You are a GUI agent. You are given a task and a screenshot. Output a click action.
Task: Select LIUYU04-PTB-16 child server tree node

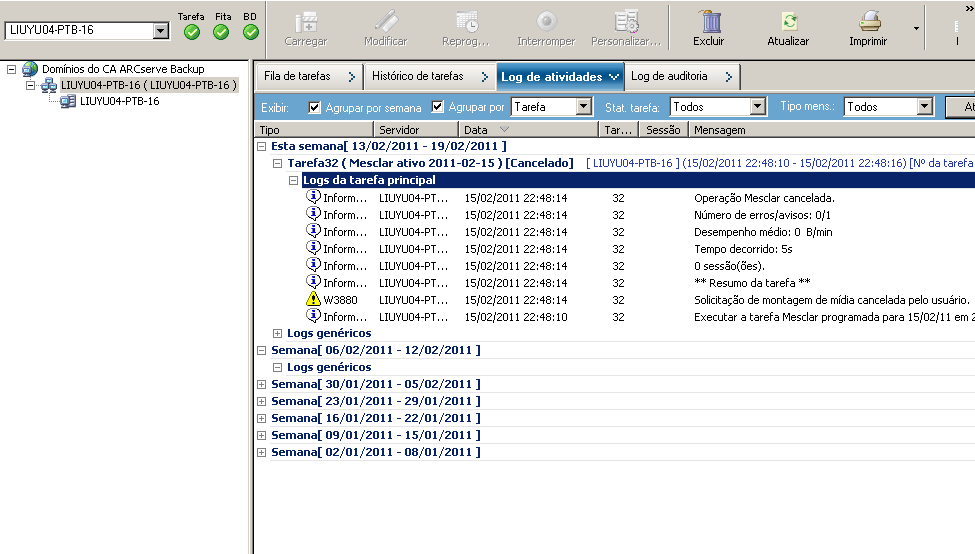point(119,101)
